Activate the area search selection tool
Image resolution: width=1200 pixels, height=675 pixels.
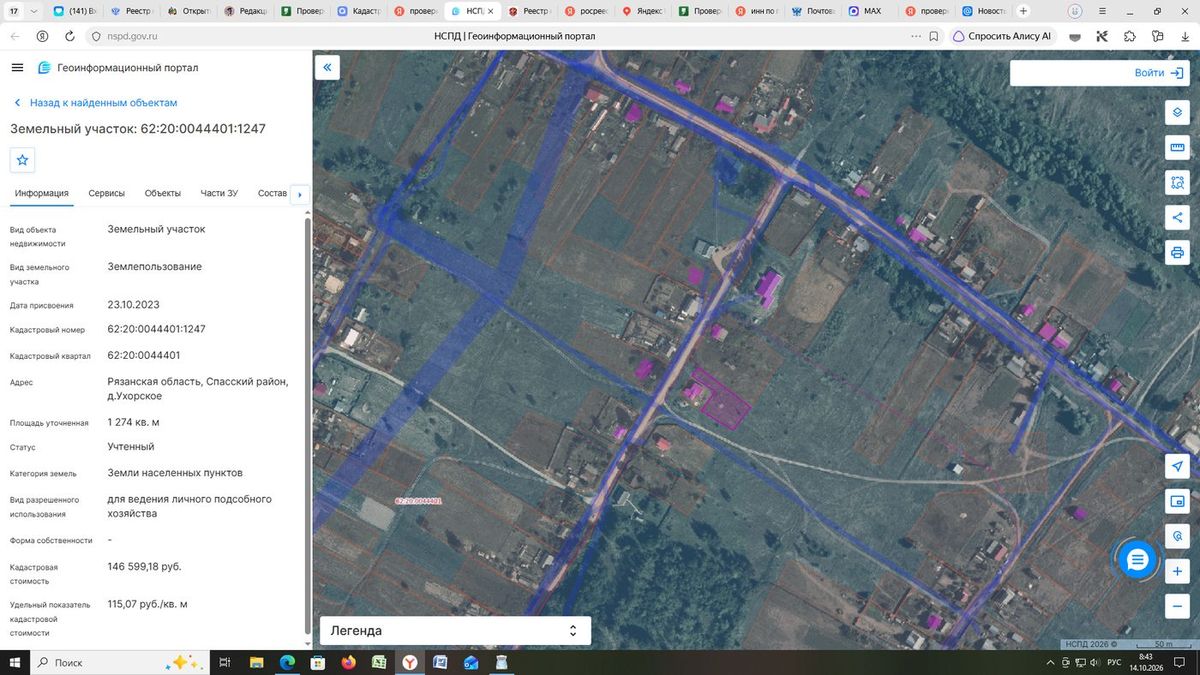click(x=1177, y=183)
